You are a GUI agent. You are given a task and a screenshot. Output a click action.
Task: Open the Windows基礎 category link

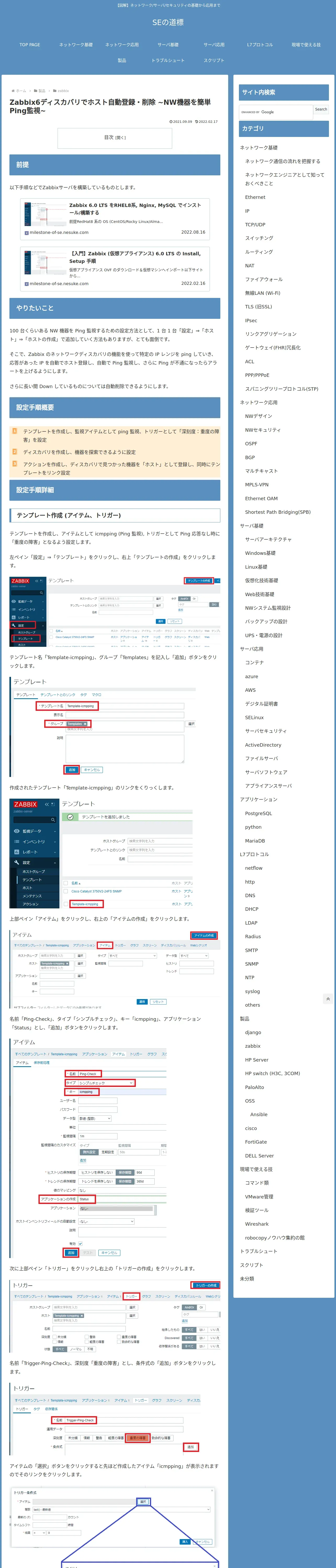coord(260,553)
